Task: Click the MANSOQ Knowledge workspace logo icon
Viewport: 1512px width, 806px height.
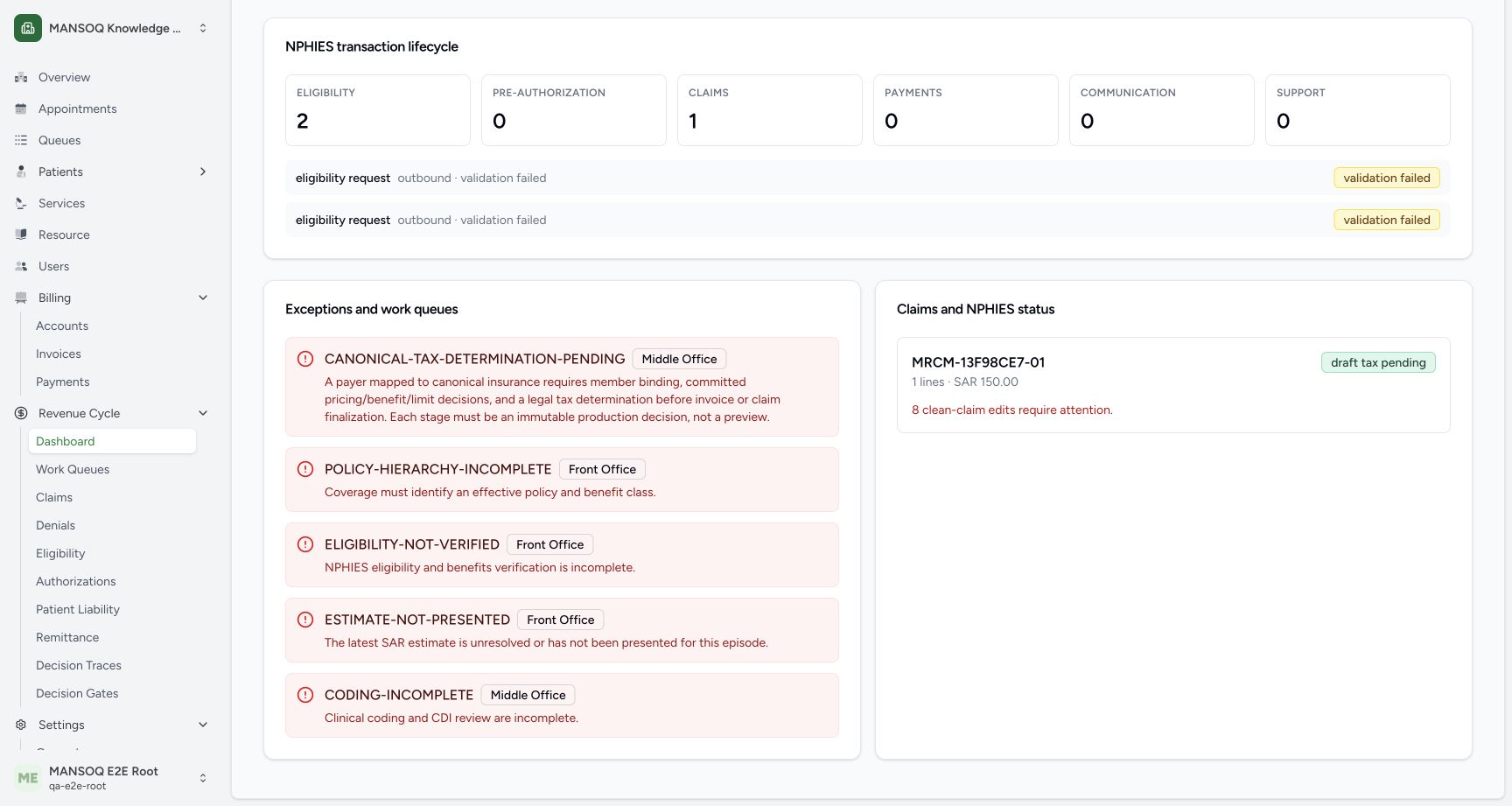Action: click(x=28, y=28)
